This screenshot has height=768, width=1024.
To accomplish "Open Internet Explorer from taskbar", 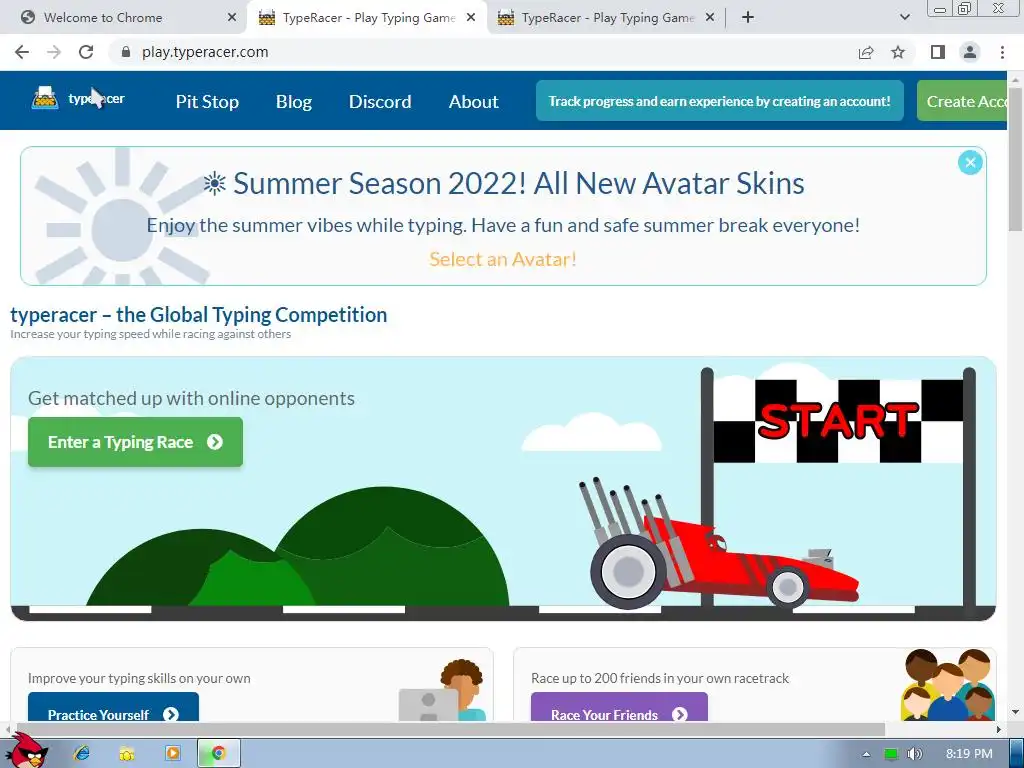I will [x=82, y=753].
